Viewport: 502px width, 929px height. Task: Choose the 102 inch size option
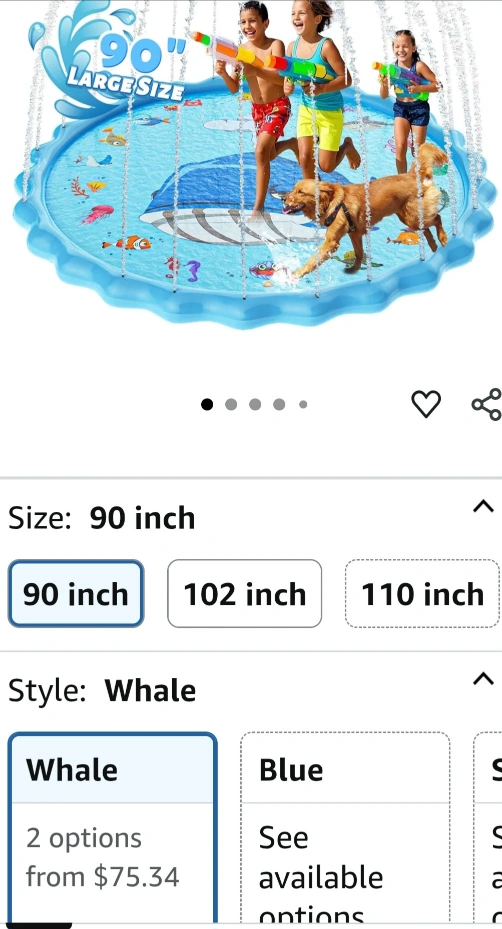pos(244,594)
